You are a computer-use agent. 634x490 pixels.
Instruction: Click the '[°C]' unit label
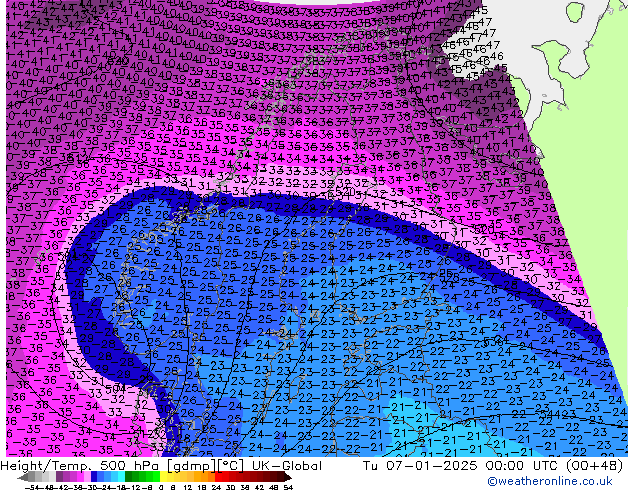[x=230, y=466]
